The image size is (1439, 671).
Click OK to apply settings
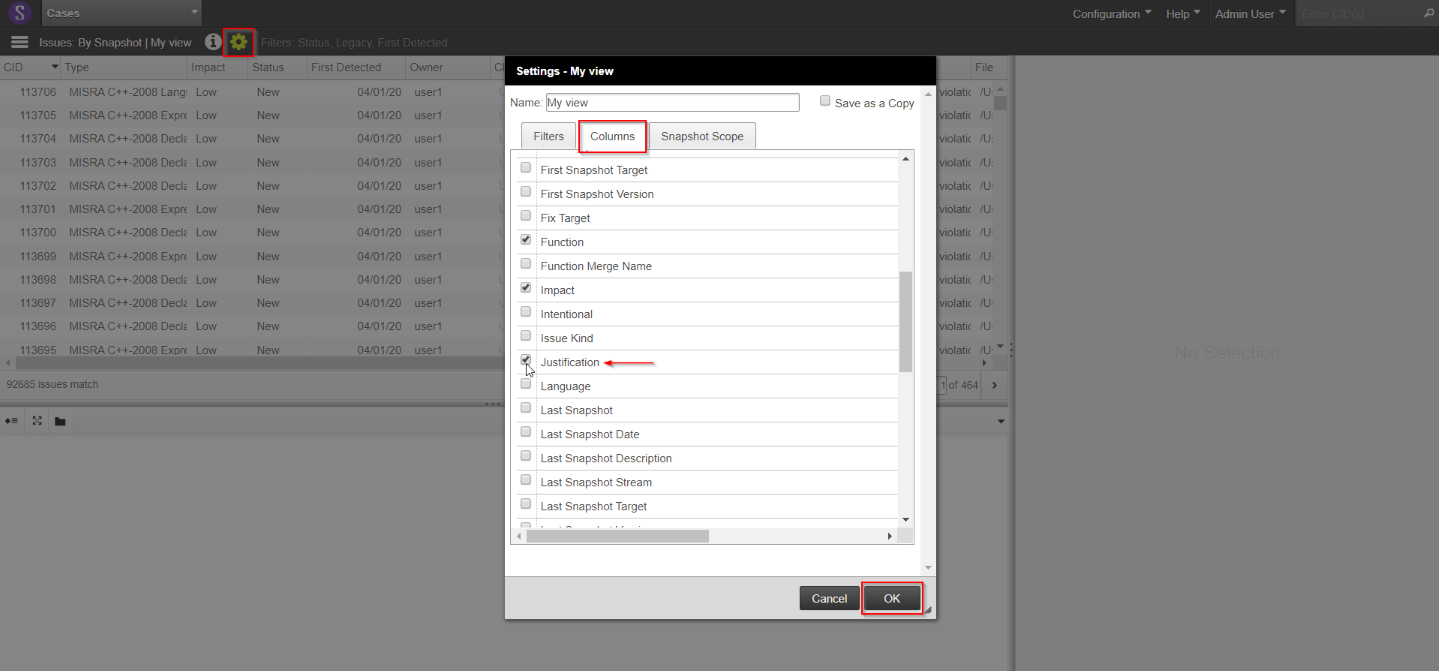tap(892, 598)
